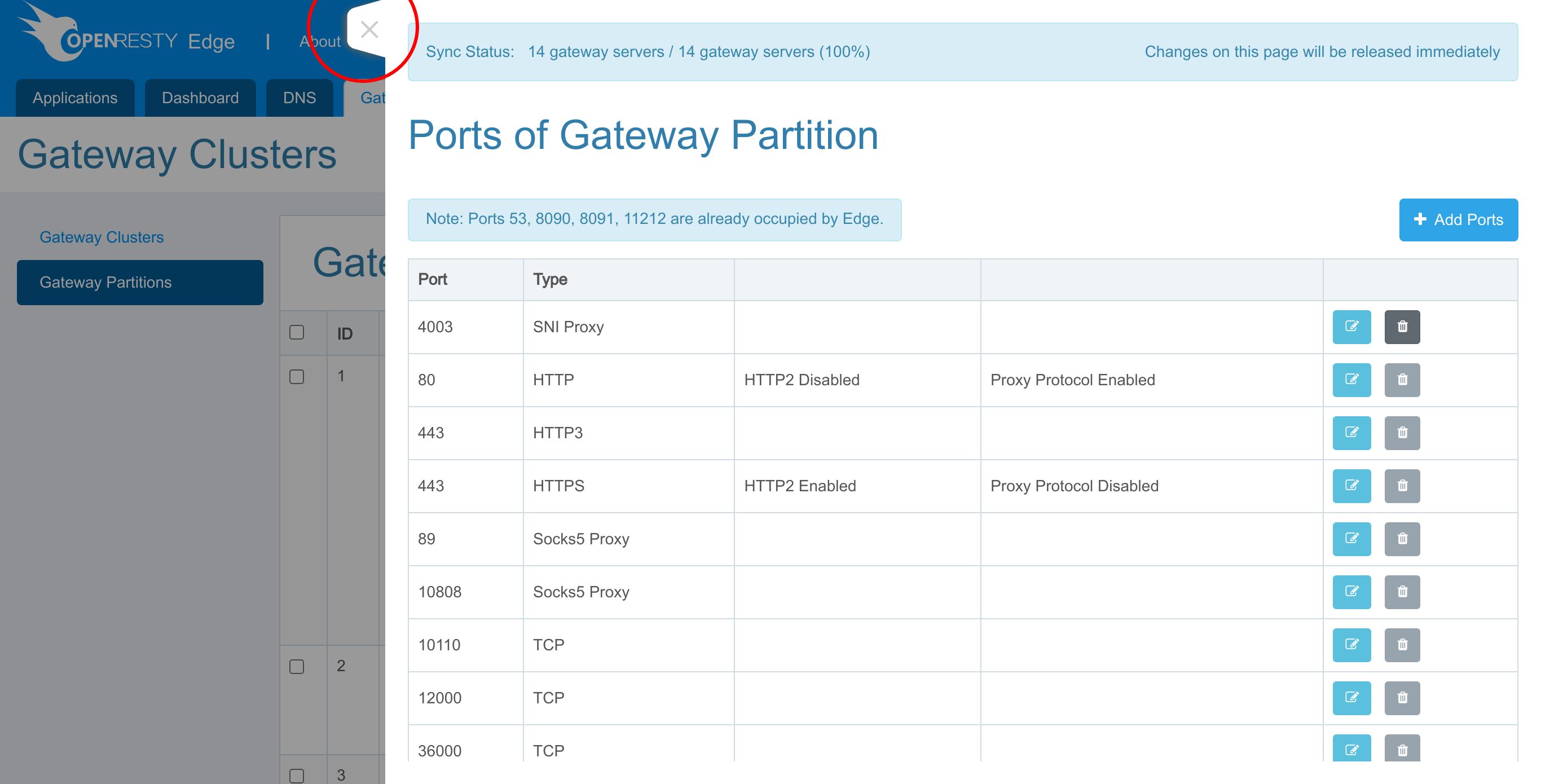
Task: Open Gateway Clusters in the sidebar
Action: point(101,237)
